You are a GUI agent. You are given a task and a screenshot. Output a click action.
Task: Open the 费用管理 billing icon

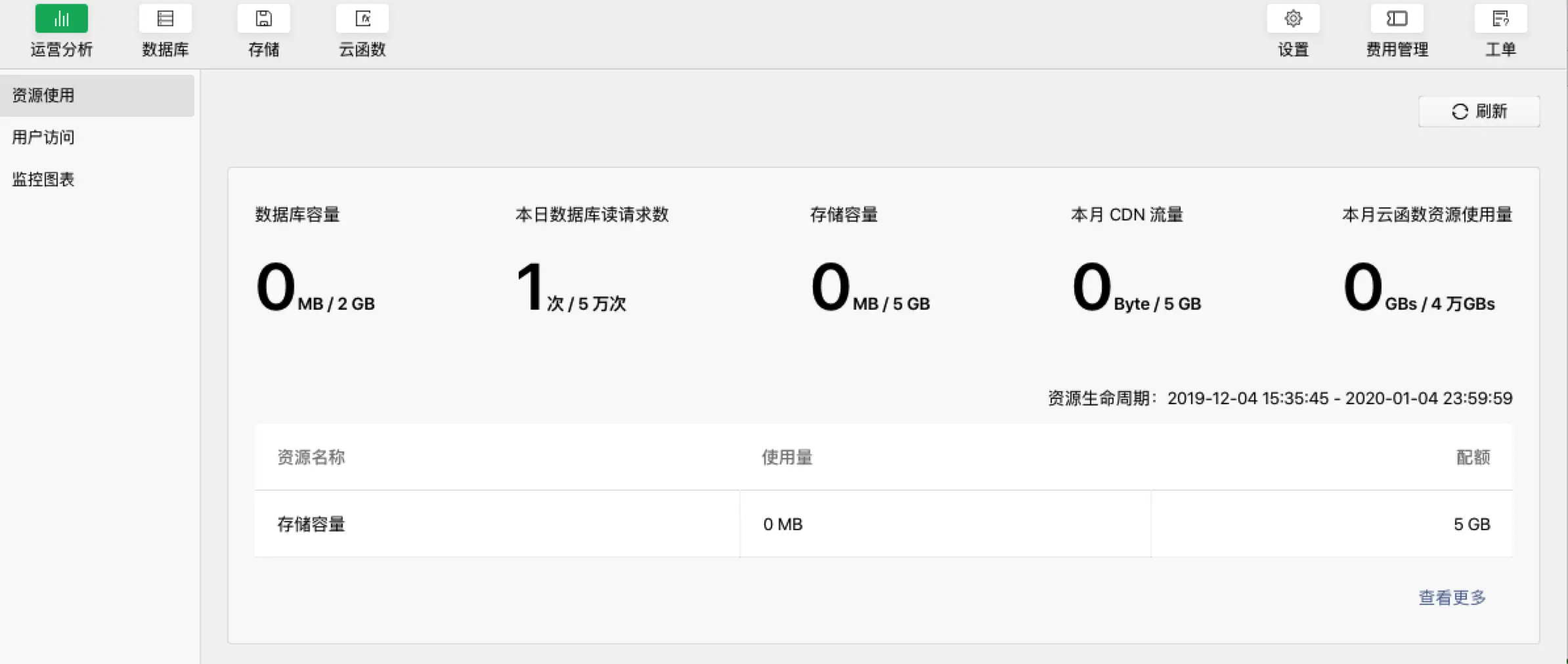tap(1397, 18)
